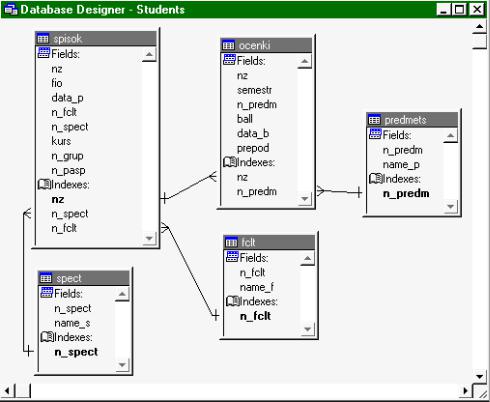This screenshot has width=490, height=402.
Task: Click the predmets list scroll-up arrow
Action: (x=450, y=136)
